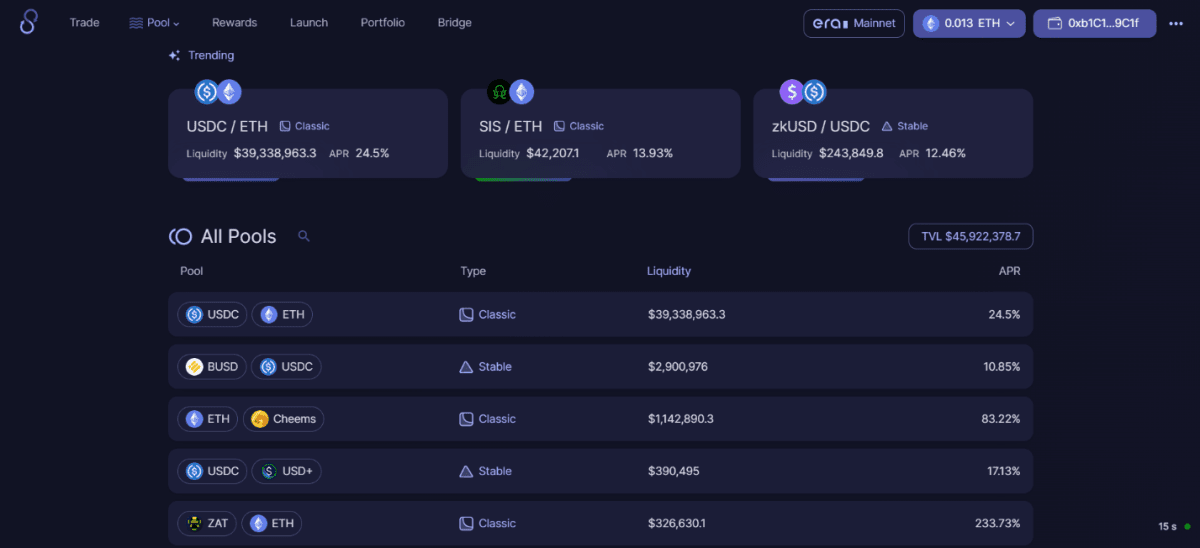Screen dimensions: 1200x548
Task: Click the ETH chip in USDC/ETH row
Action: 282,314
